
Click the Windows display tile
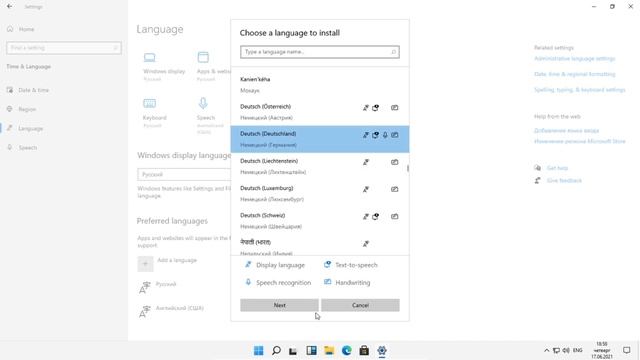(164, 67)
